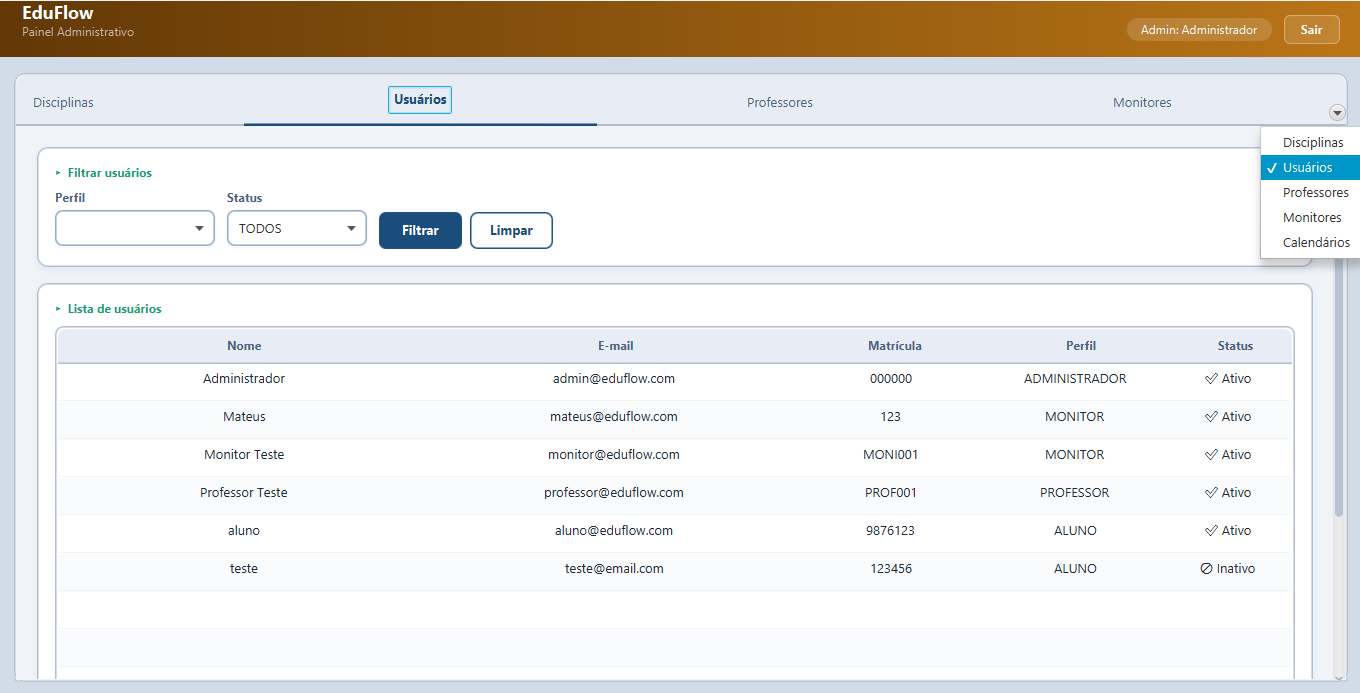
Task: Open the Status dropdown showing TODOS
Action: [297, 228]
